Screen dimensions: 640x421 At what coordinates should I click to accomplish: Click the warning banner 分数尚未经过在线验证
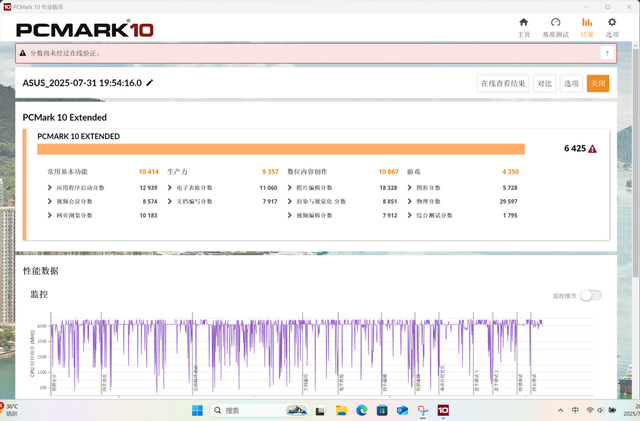[316, 53]
